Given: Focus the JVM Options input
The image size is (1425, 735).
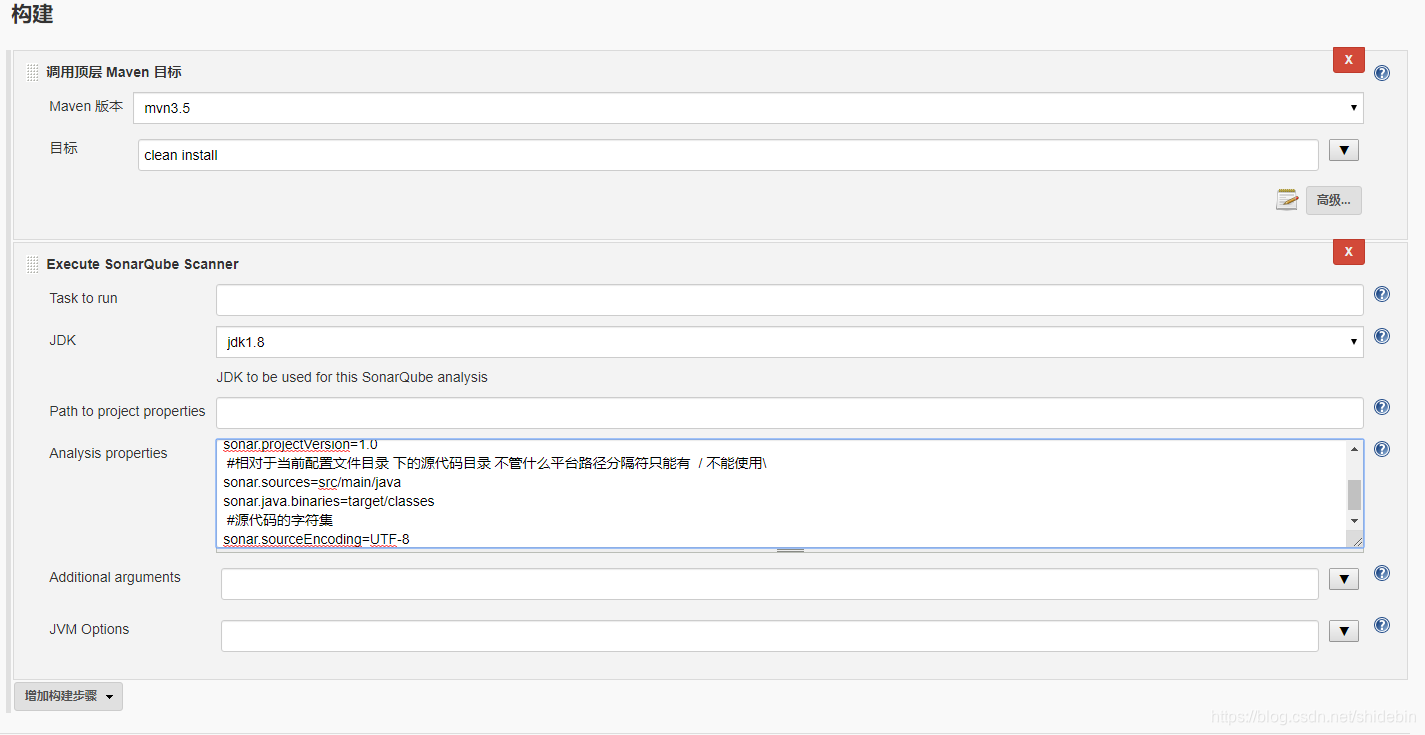Looking at the screenshot, I should 770,636.
